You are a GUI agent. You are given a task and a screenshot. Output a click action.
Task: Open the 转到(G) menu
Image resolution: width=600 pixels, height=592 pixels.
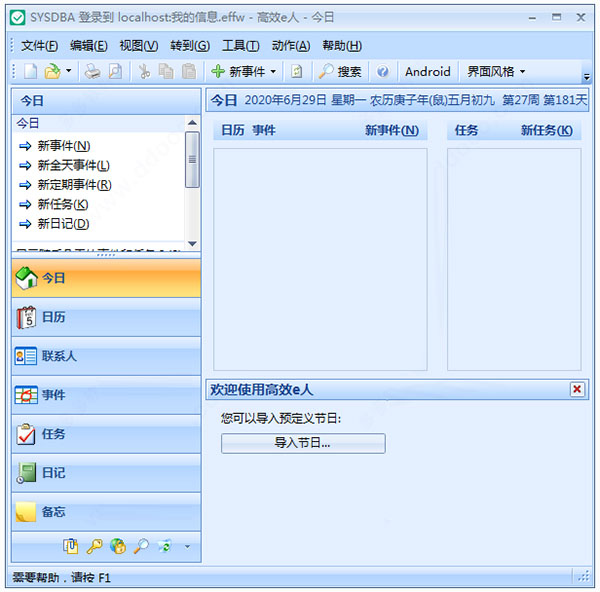click(190, 46)
